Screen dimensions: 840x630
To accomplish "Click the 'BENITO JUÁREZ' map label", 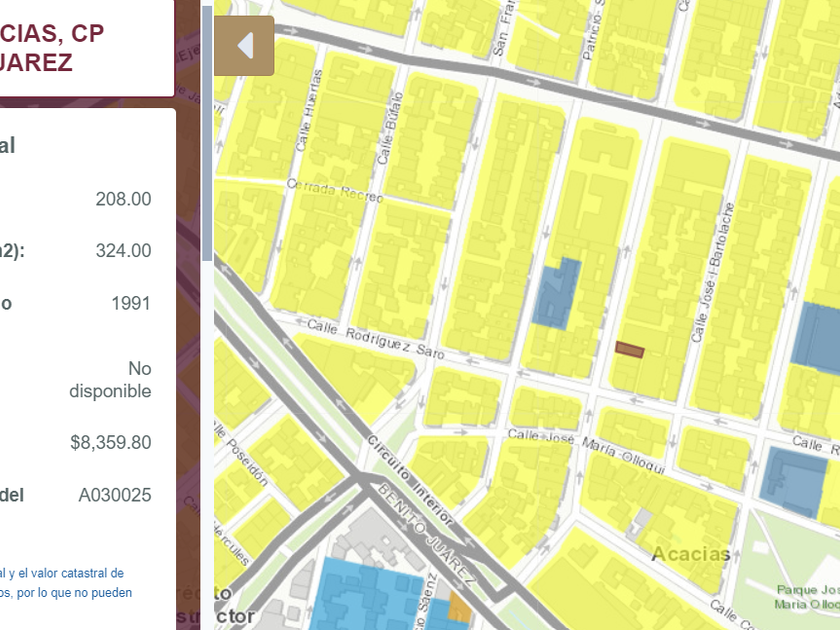I will (x=426, y=534).
